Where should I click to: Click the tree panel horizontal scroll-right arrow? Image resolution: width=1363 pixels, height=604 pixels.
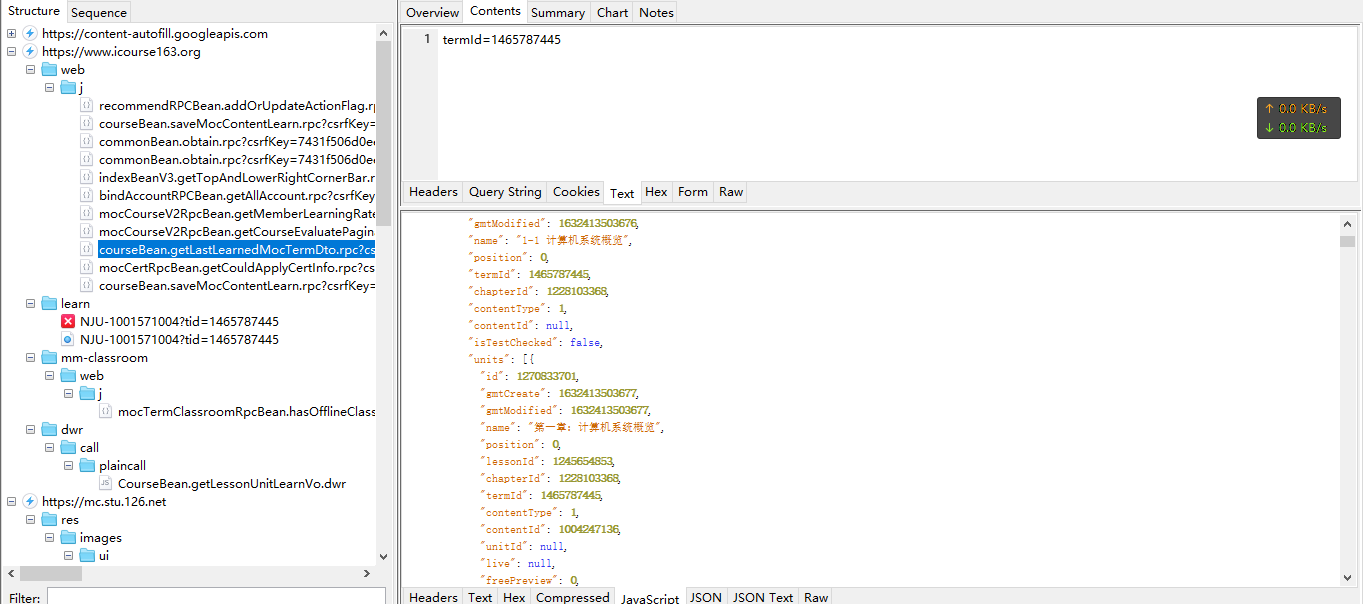[367, 574]
